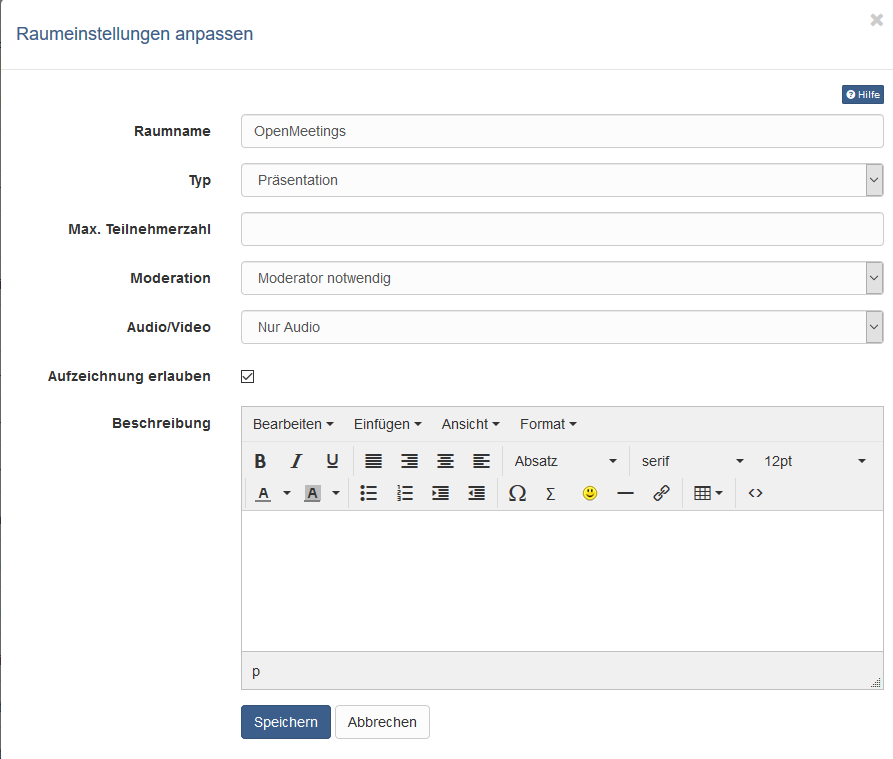Toggle the Aufzeichnung erlauben checkbox

[245, 376]
